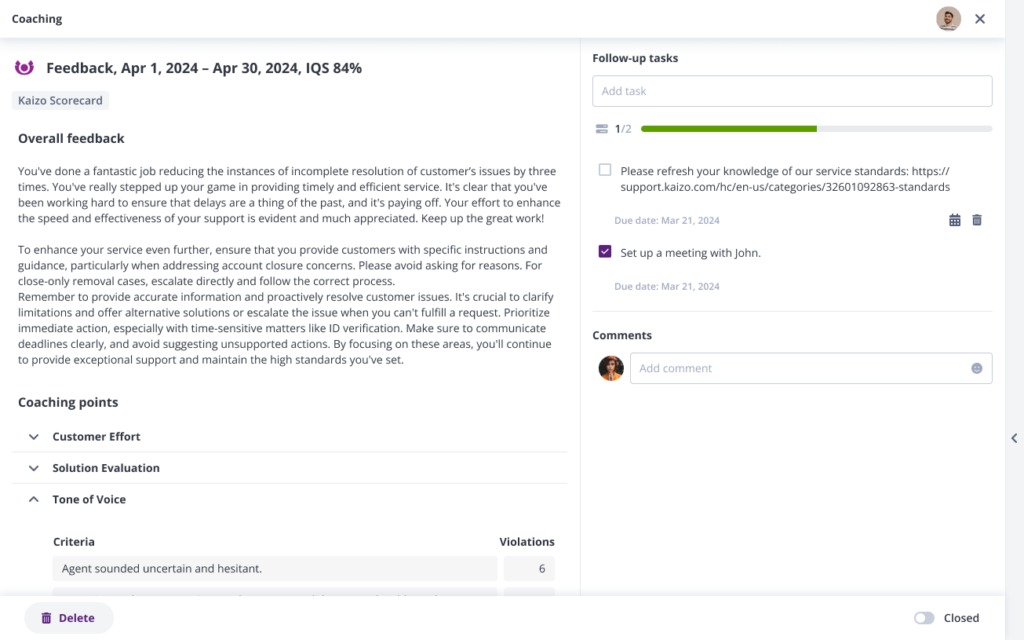
Task: Open the user profile avatar
Action: 947,19
